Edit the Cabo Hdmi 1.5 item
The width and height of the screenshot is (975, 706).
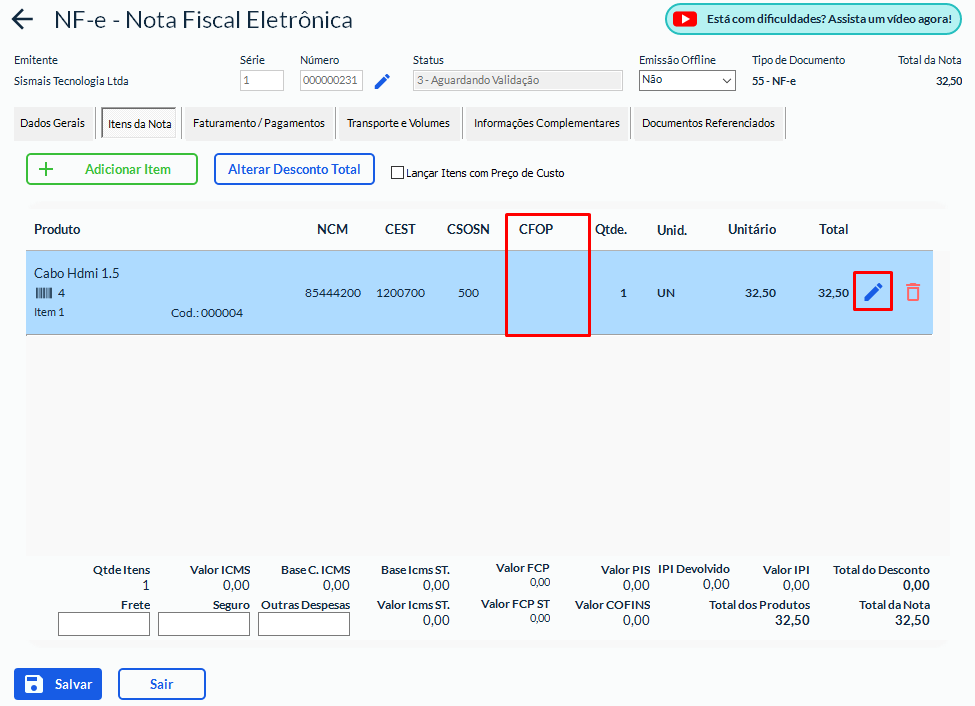click(x=873, y=292)
